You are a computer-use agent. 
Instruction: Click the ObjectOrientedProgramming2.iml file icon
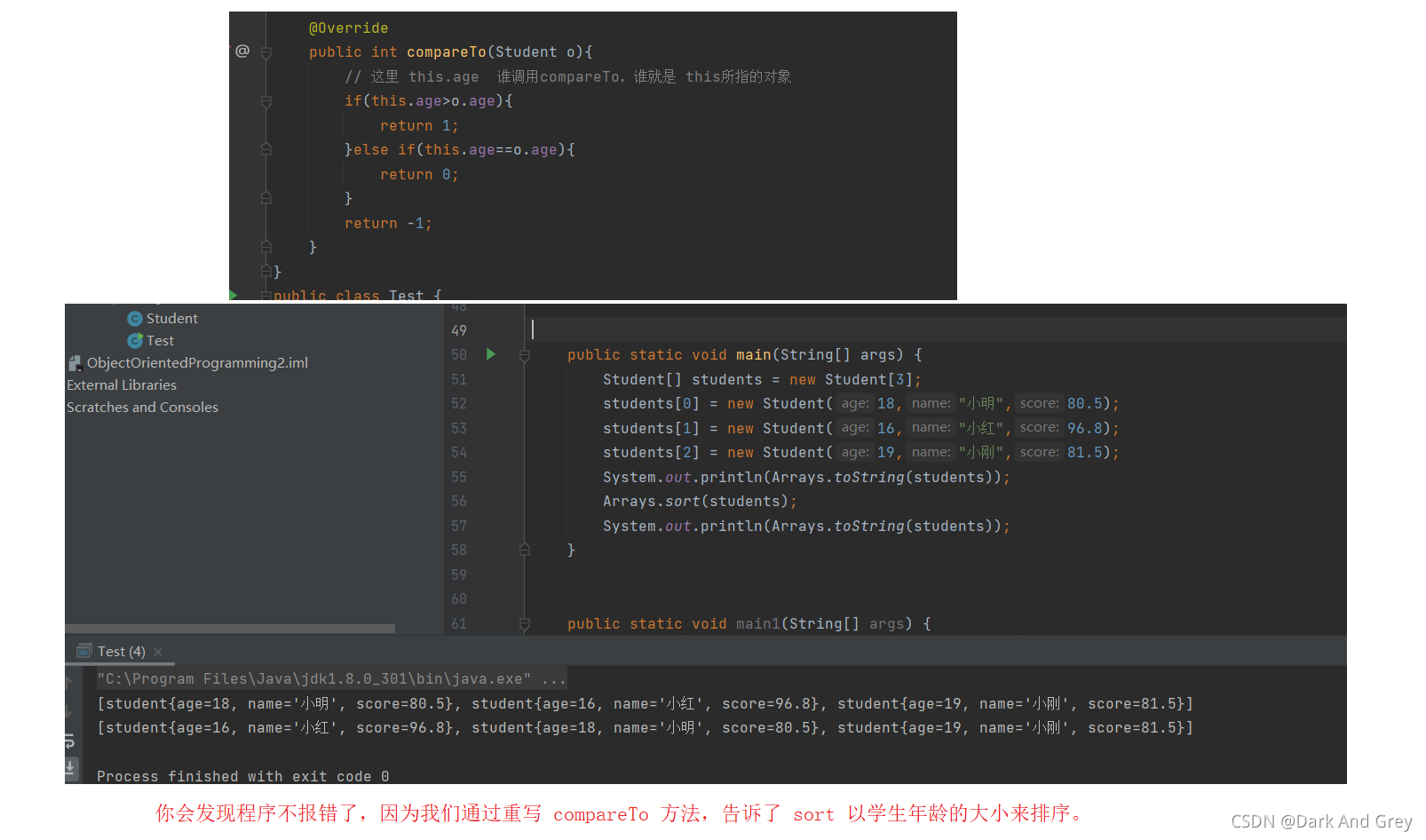coord(75,363)
